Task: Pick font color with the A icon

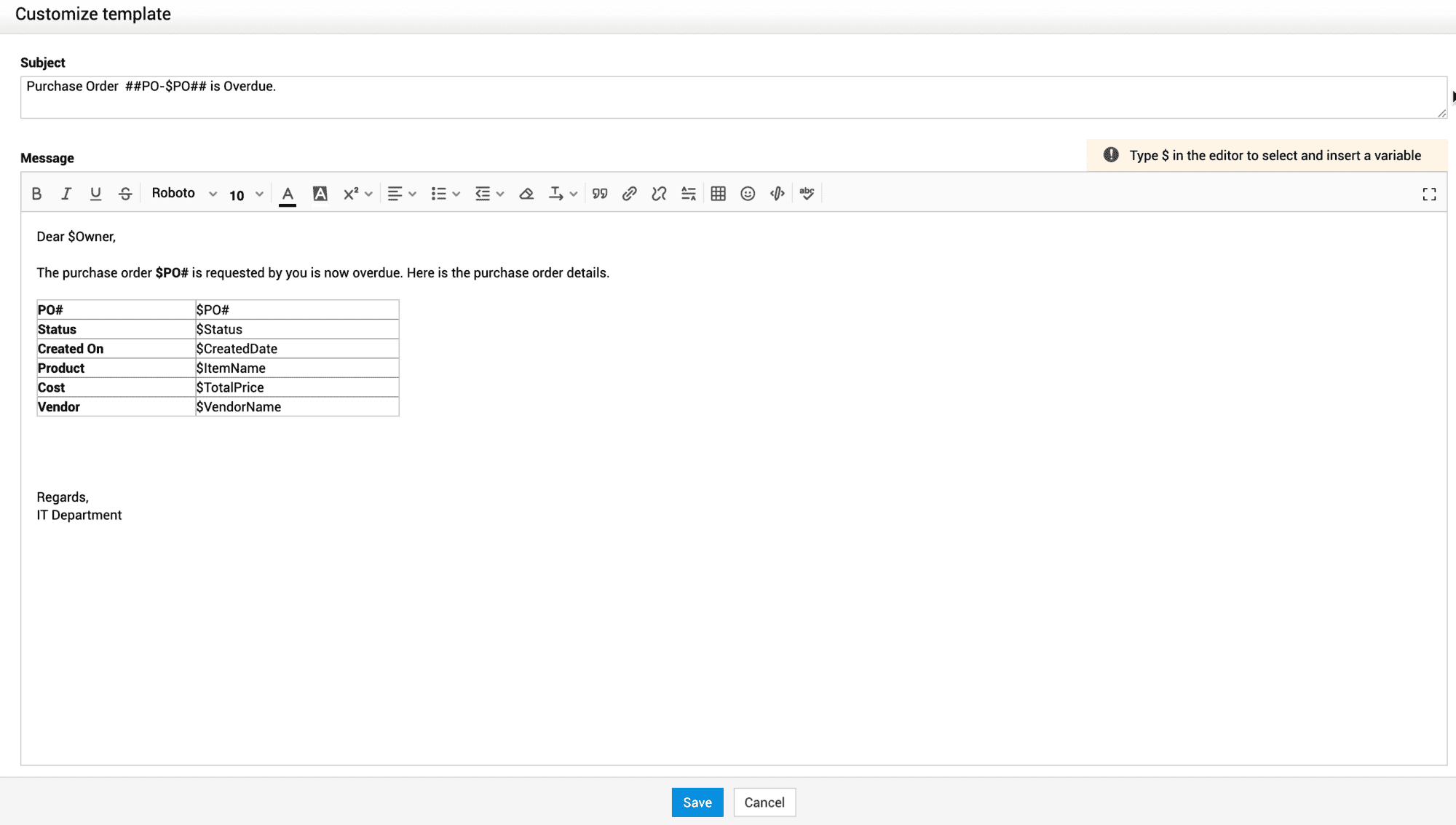Action: click(x=288, y=194)
